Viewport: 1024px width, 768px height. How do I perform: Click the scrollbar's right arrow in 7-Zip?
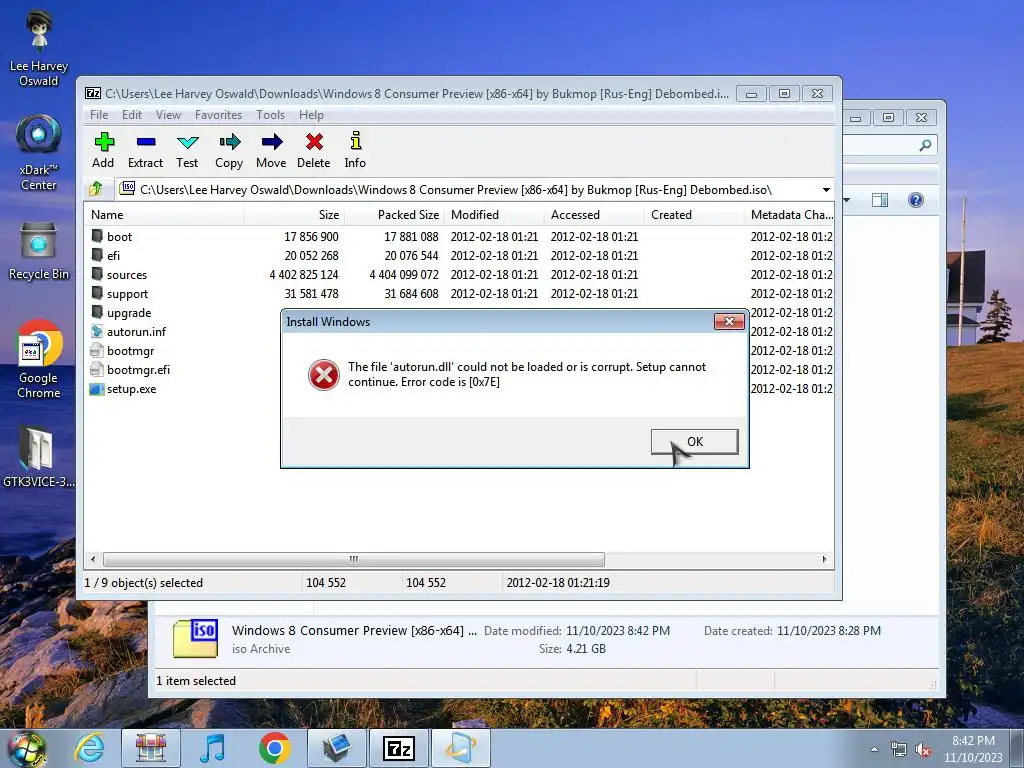click(x=824, y=560)
